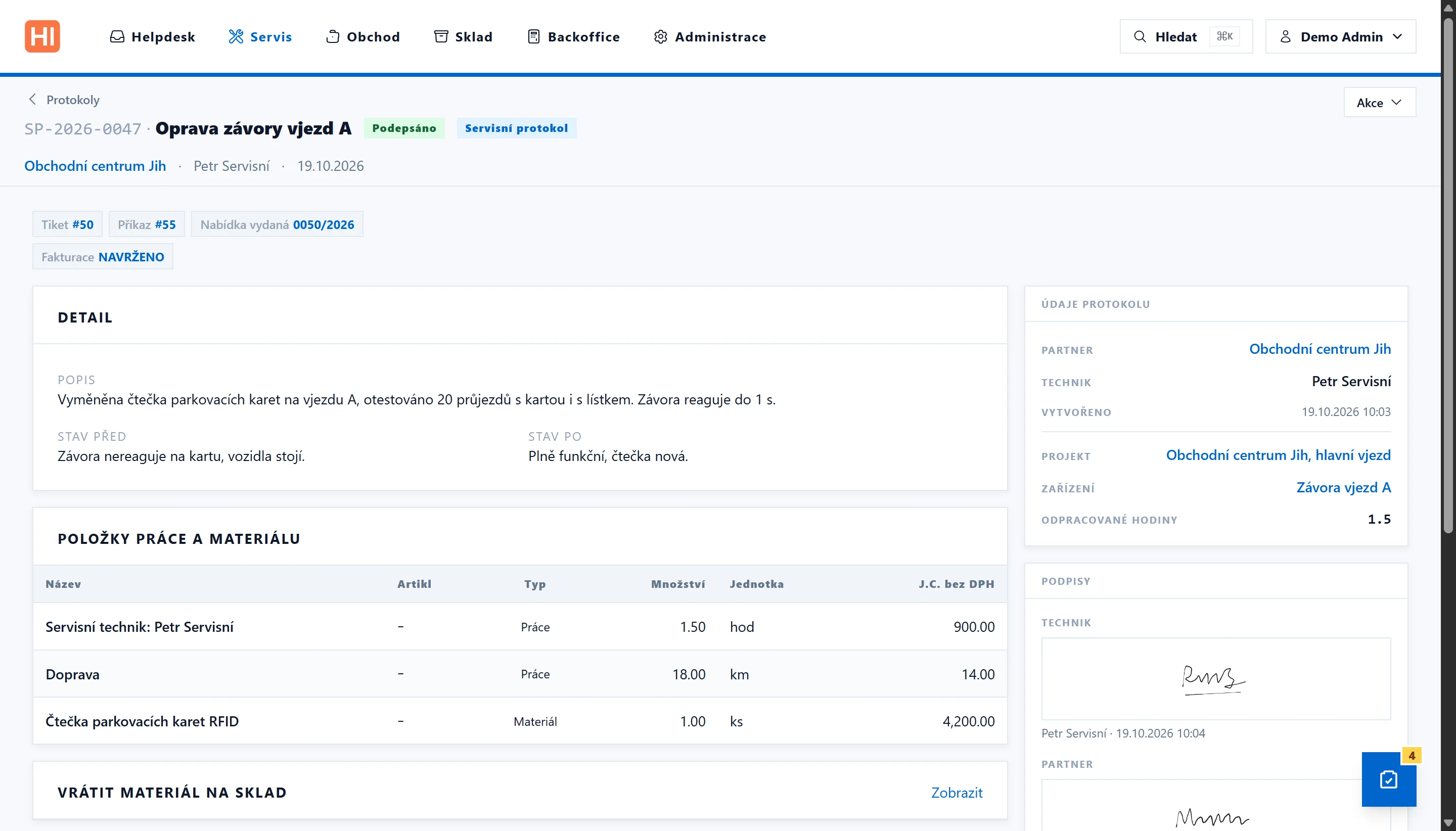The height and width of the screenshot is (831, 1456).
Task: Expand the Demo Admin user menu
Action: 1340,36
